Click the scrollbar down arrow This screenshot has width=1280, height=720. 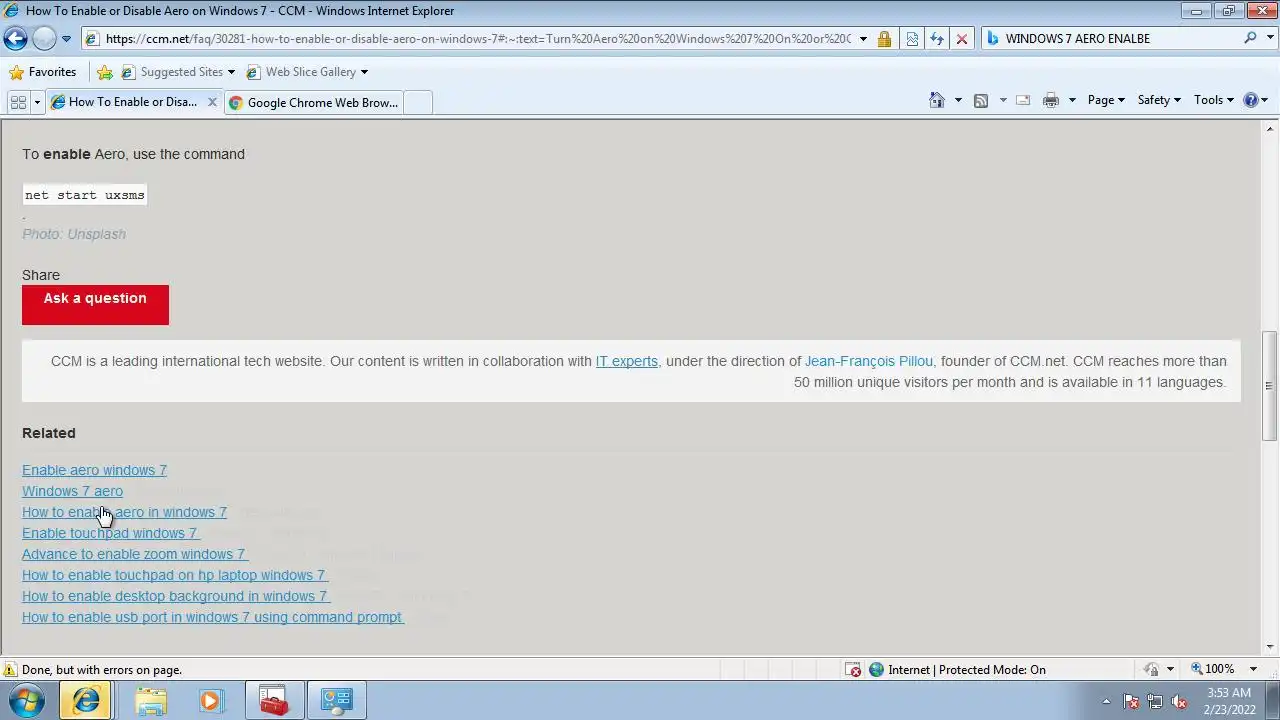[x=1270, y=647]
